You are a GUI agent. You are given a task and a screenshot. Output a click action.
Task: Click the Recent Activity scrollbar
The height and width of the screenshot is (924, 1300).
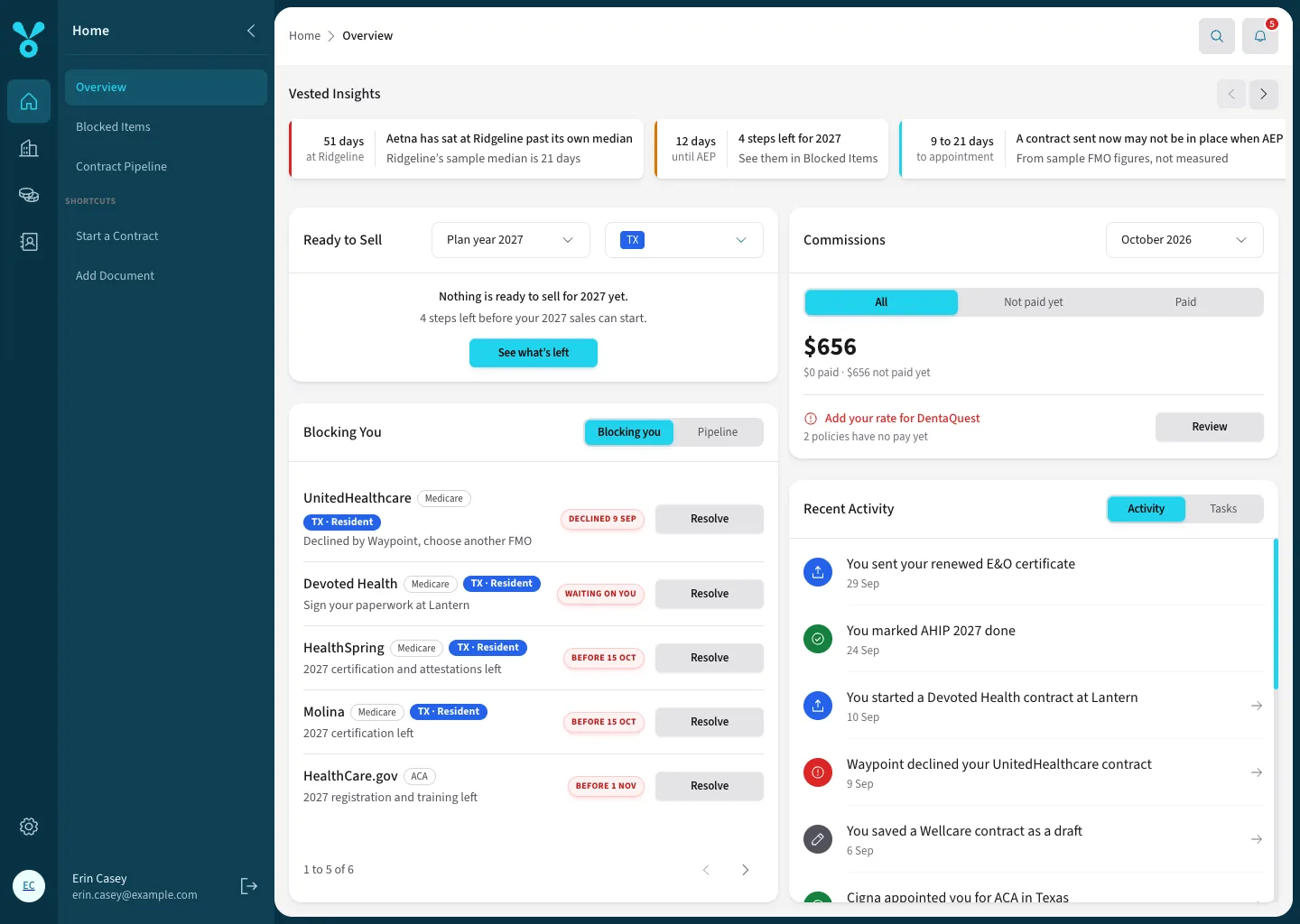coord(1276,614)
